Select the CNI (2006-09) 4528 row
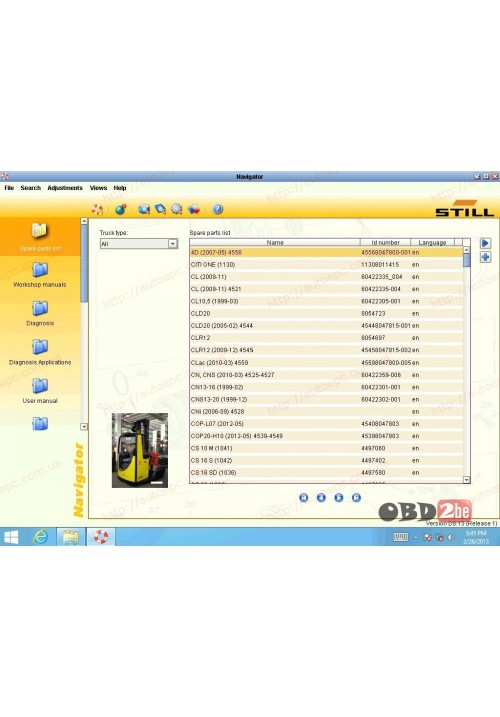The width and height of the screenshot is (500, 717). click(x=326, y=412)
